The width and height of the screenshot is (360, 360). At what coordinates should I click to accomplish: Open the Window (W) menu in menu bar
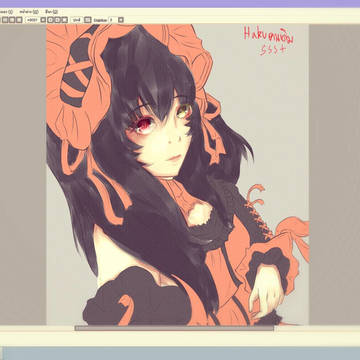29,12
